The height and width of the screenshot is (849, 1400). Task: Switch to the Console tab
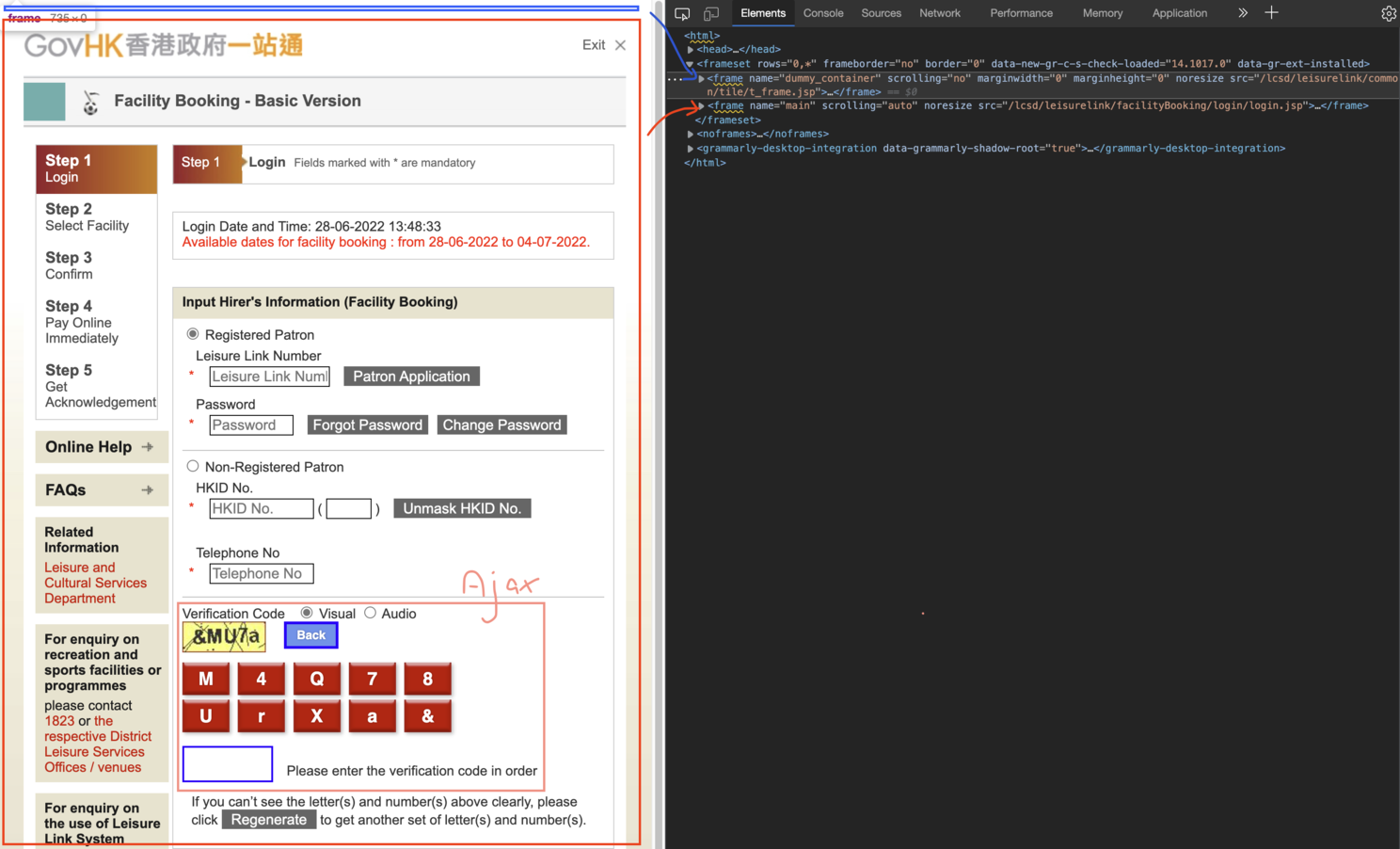coord(822,13)
